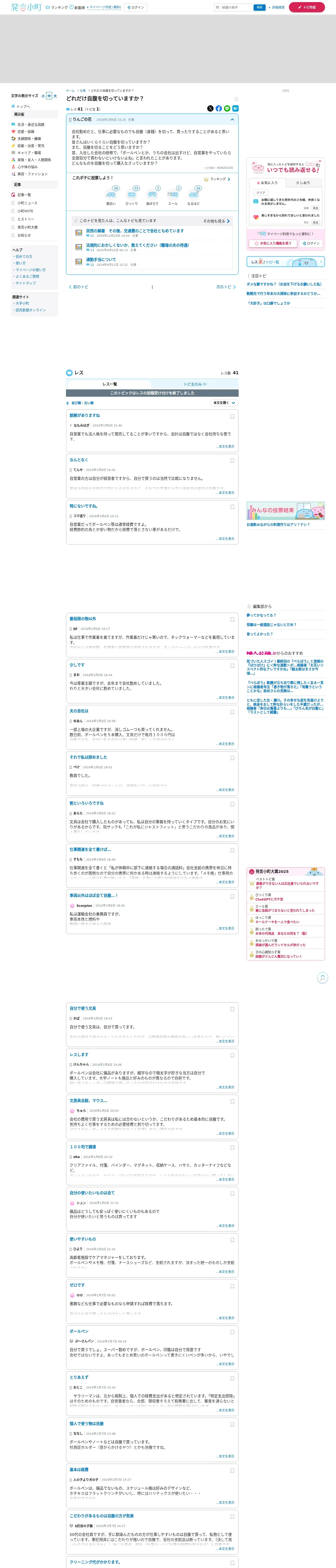This screenshot has height=1568, width=336.
Task: Open the みんなの投票結果 banner
Action: 285,511
